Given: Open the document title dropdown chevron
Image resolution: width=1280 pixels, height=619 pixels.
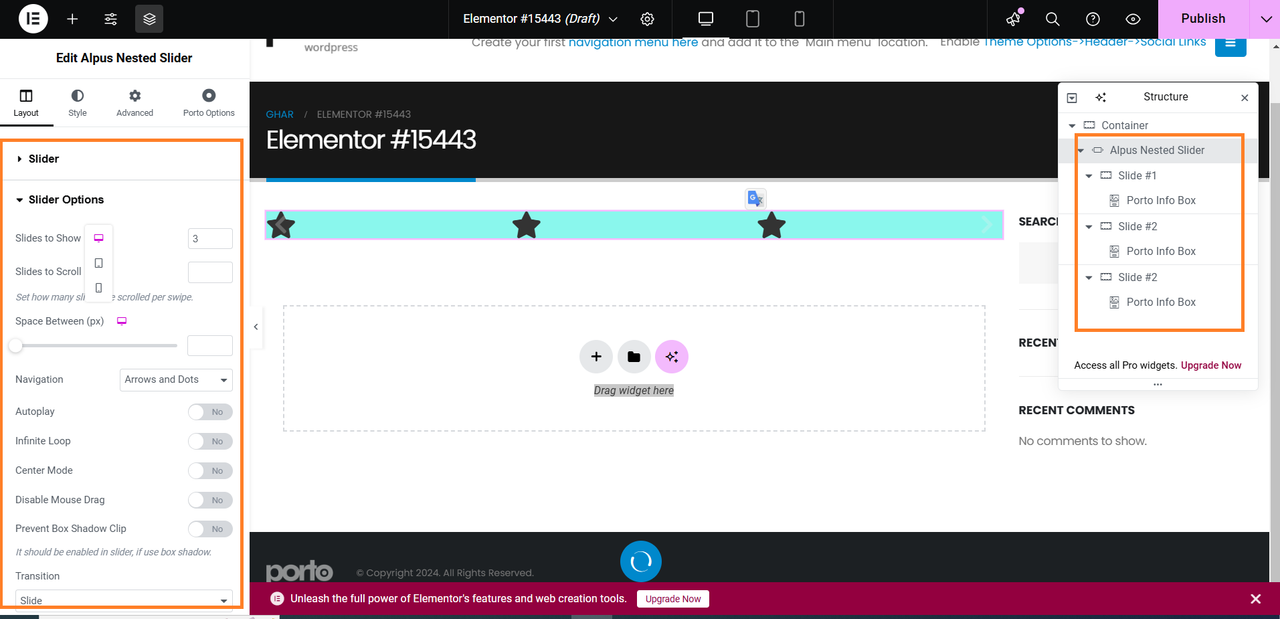Looking at the screenshot, I should (613, 19).
